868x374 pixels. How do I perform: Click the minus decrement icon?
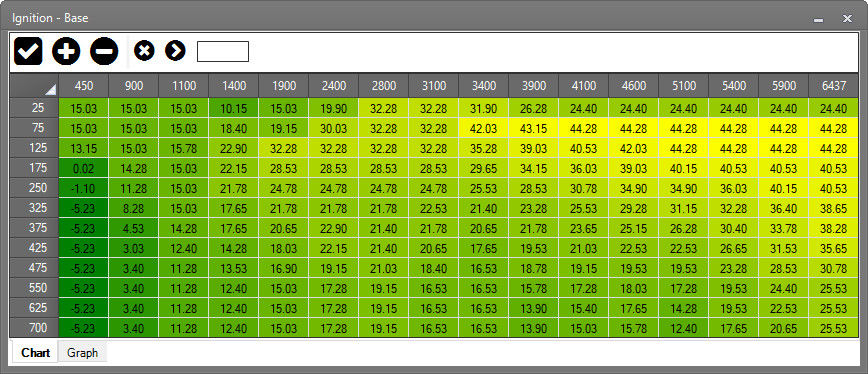(104, 51)
